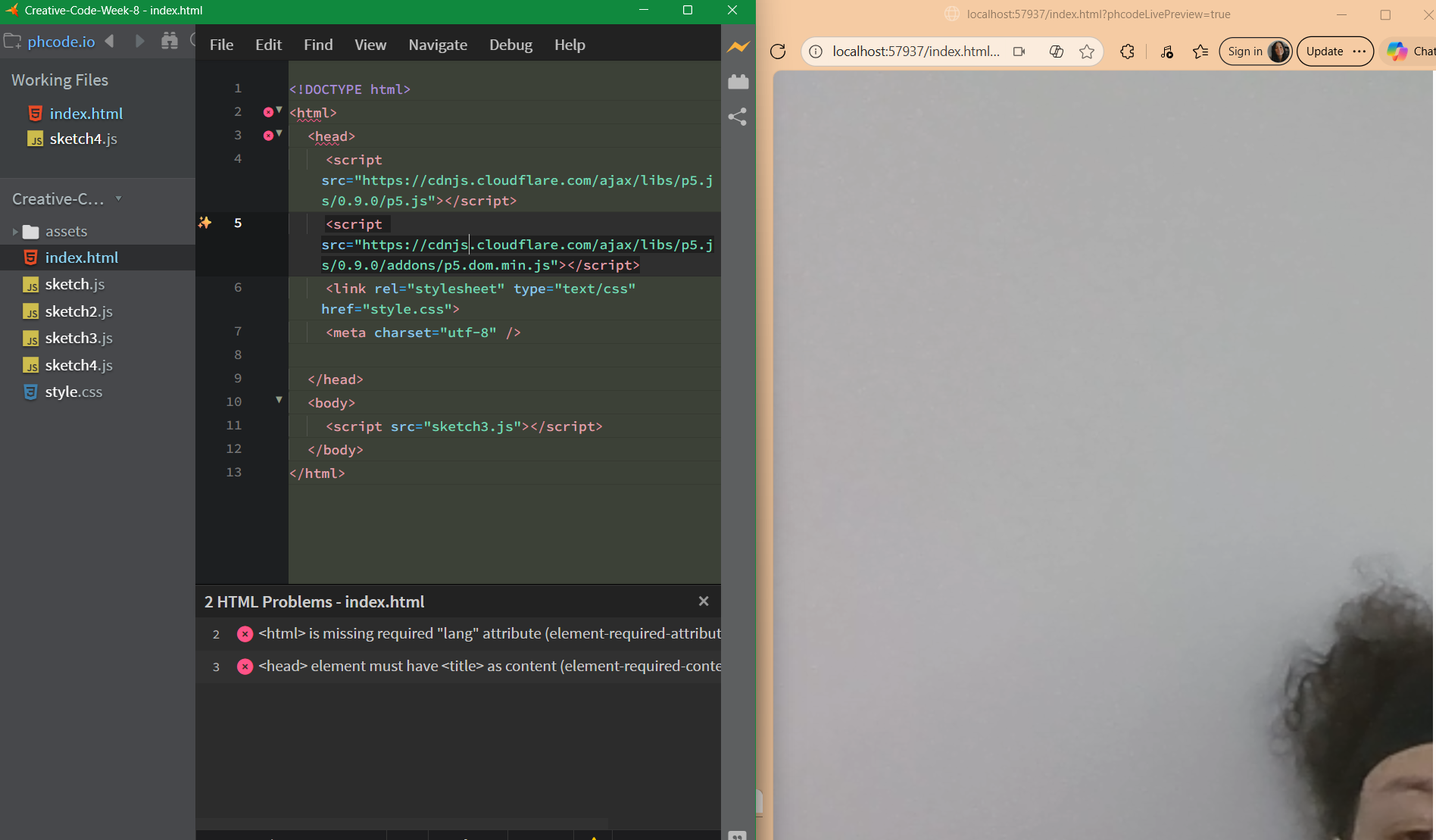Click the browser Update button

[x=1325, y=52]
